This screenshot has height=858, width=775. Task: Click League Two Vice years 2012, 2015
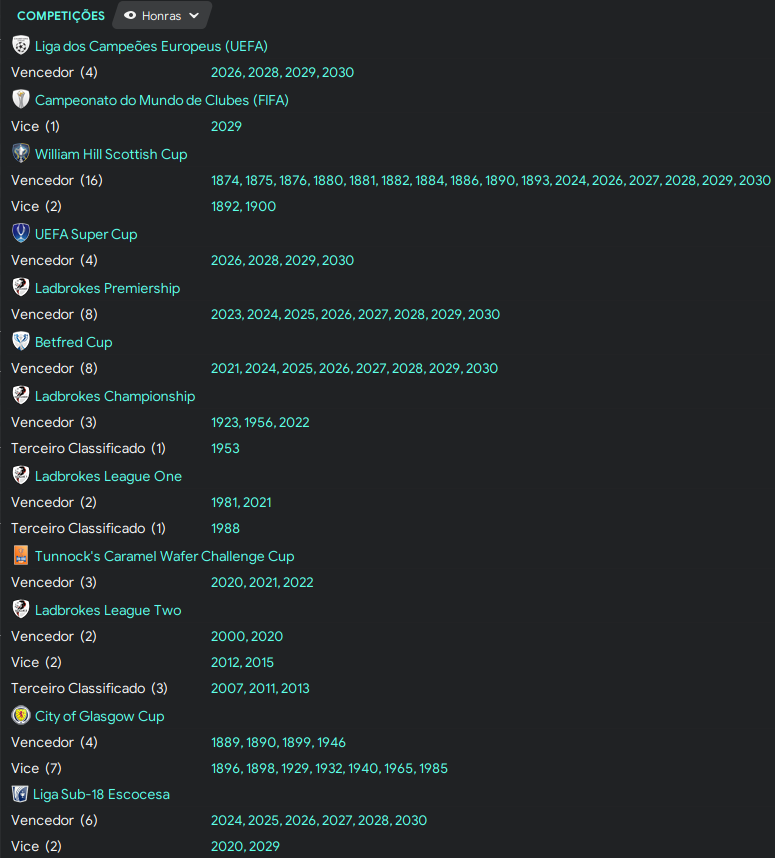(x=242, y=662)
